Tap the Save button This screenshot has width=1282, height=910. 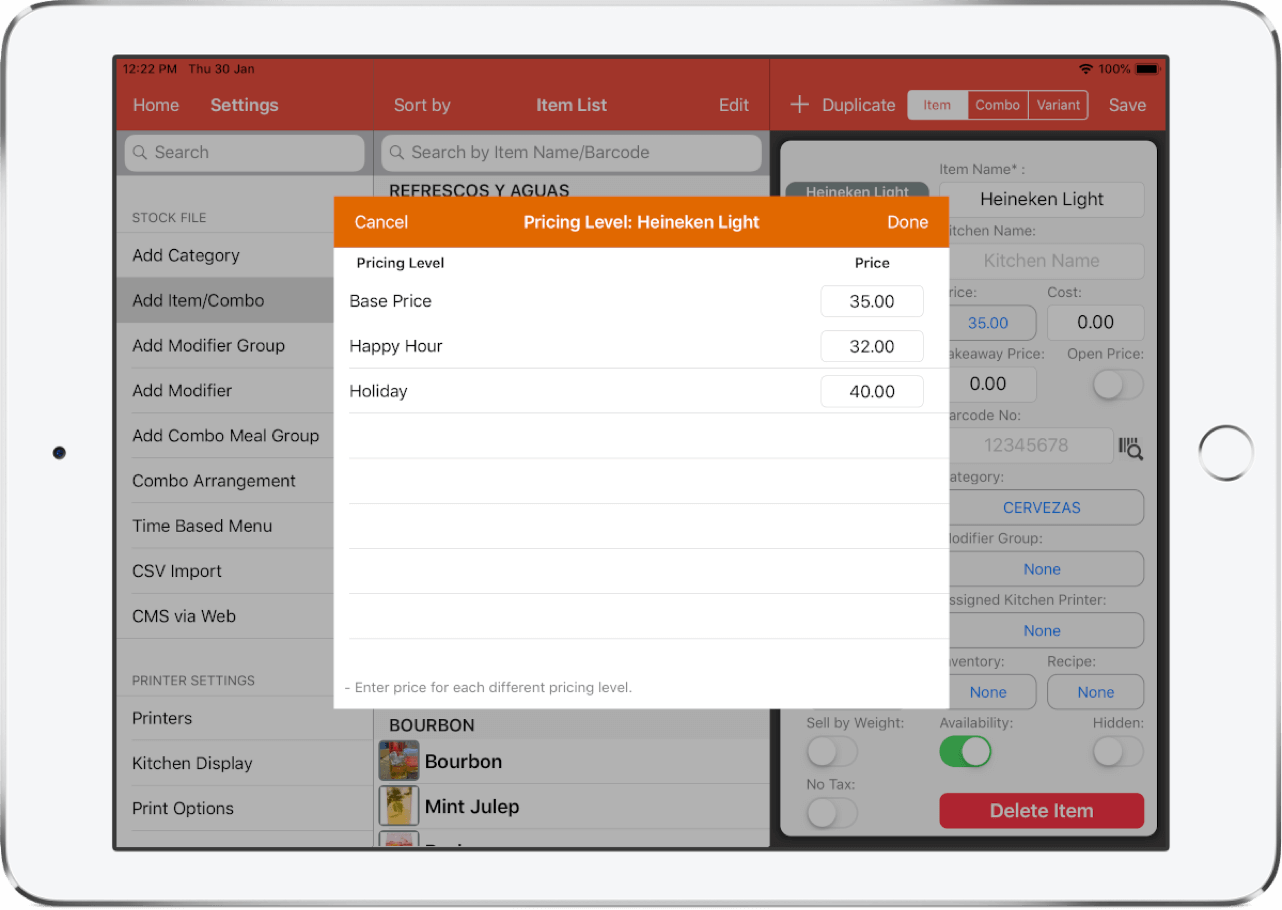tap(1127, 105)
